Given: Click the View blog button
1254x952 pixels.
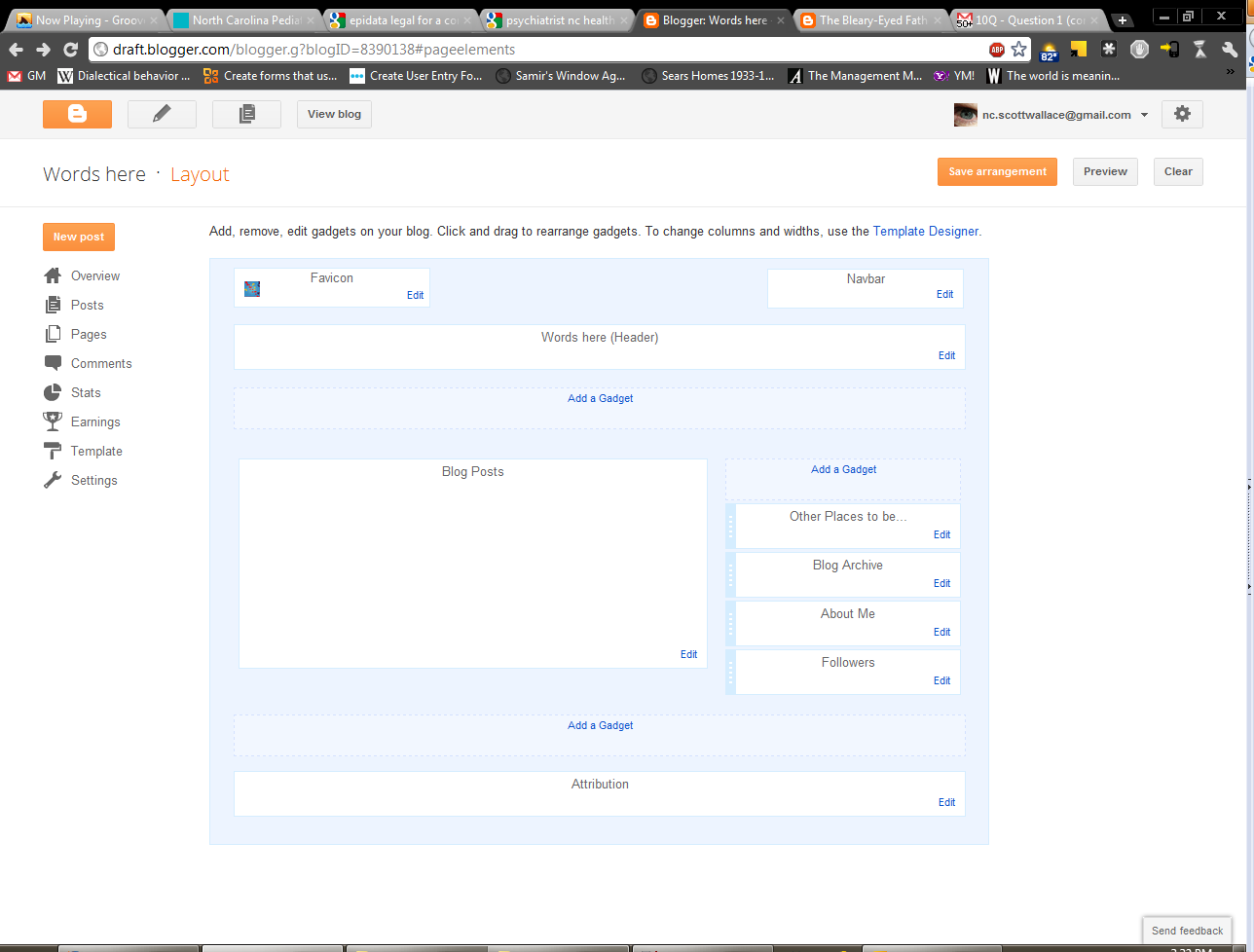Looking at the screenshot, I should pos(334,114).
